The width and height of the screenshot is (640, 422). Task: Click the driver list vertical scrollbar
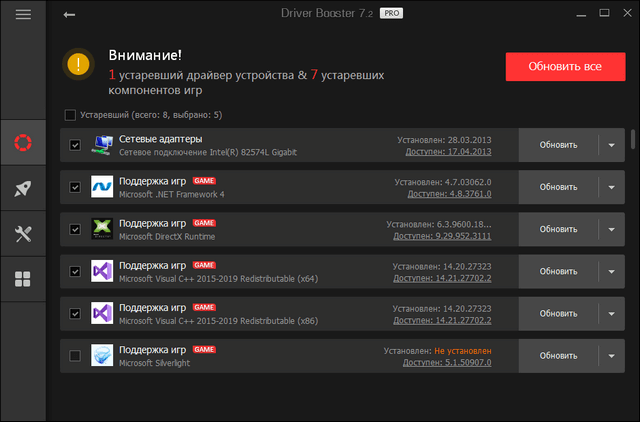pos(633,139)
